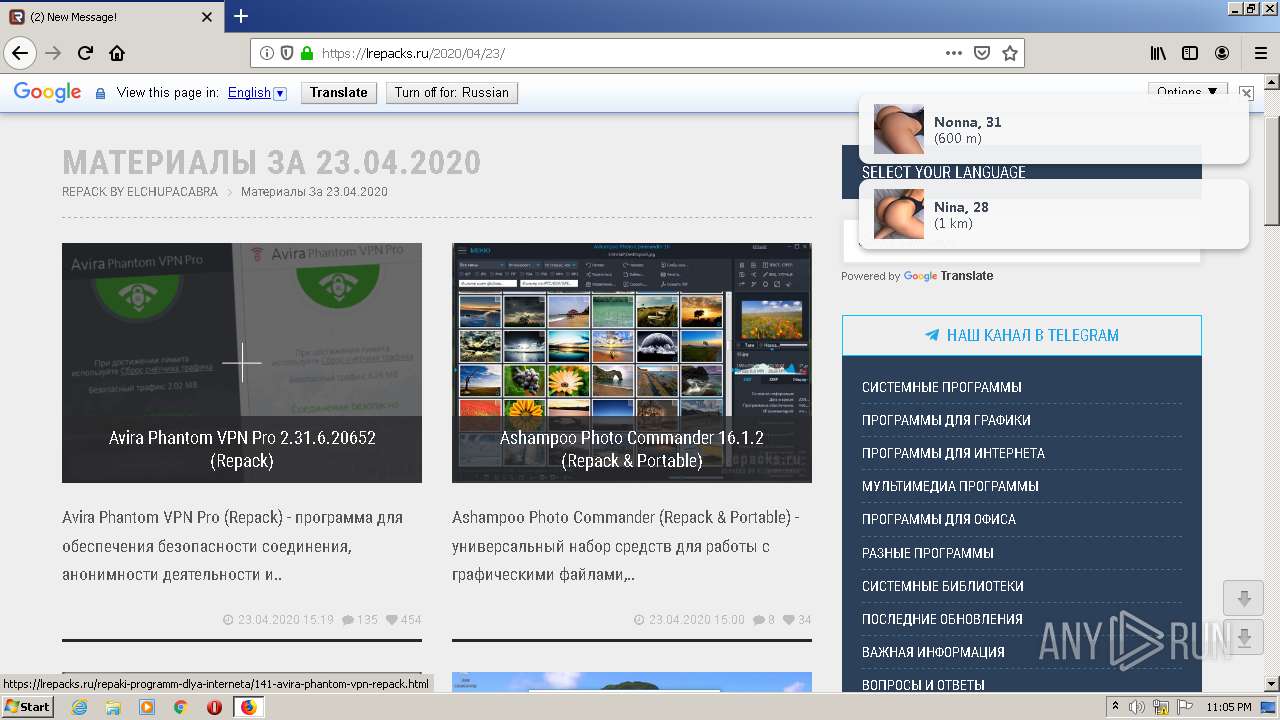Open ВОПРОСЫ И ОТВЕТЫ menu item
Image resolution: width=1280 pixels, height=720 pixels.
coord(923,685)
